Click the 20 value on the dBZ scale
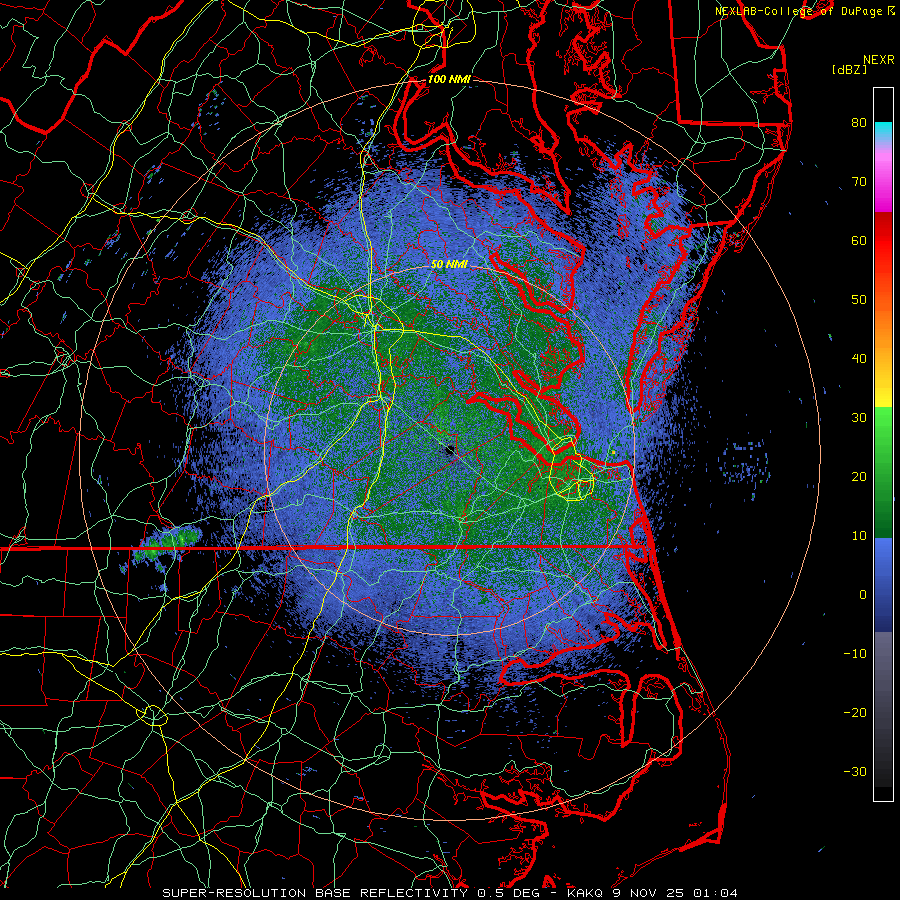Screen dimensions: 900x900 [859, 476]
